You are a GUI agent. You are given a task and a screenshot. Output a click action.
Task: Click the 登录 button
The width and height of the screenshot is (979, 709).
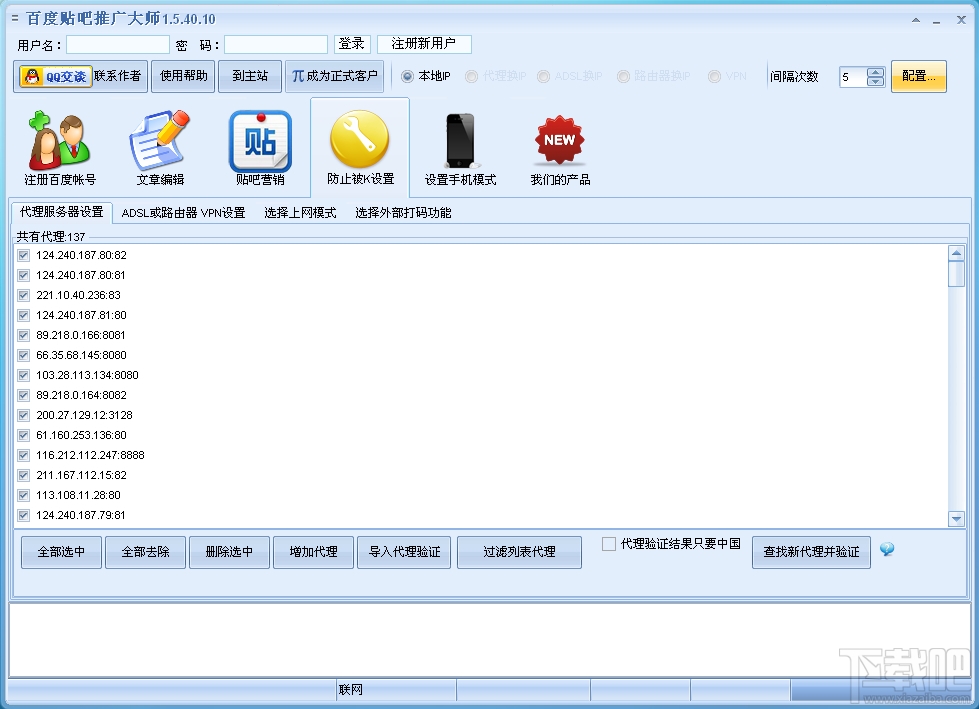[352, 44]
